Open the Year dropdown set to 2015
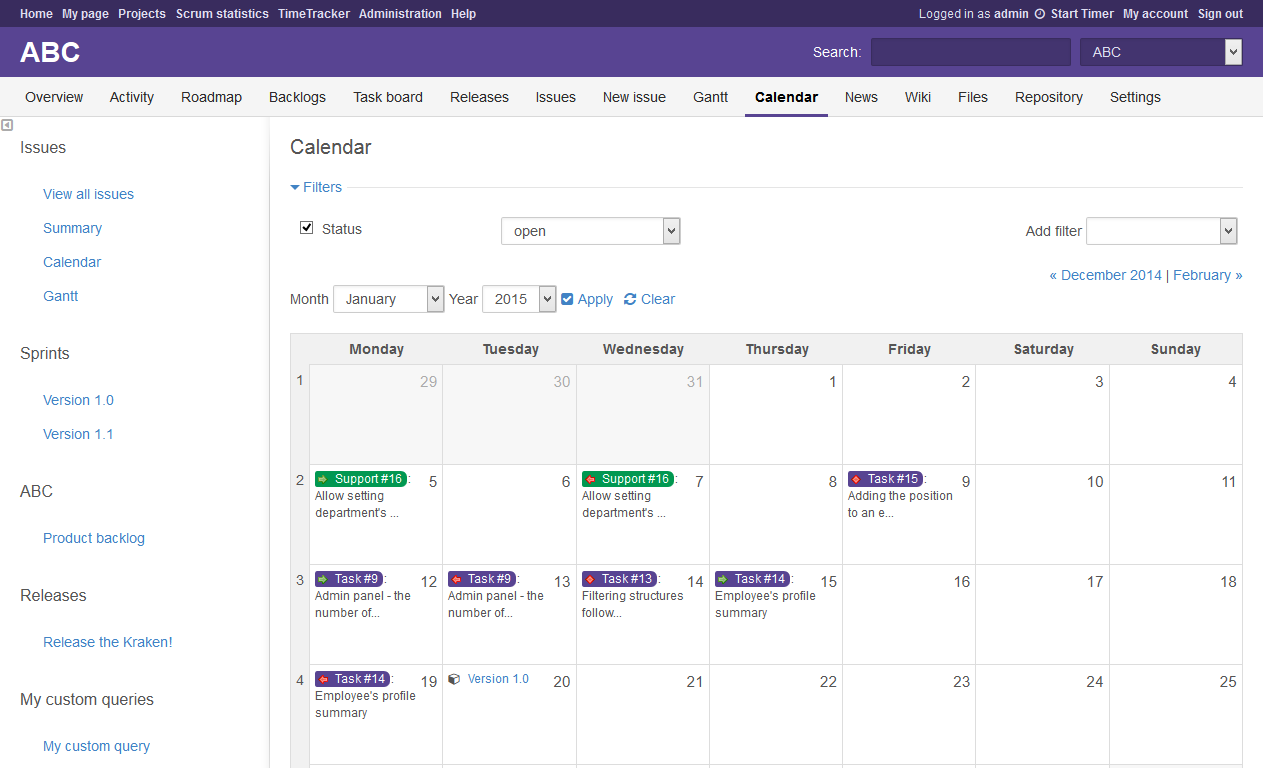The image size is (1263, 768). tap(518, 299)
